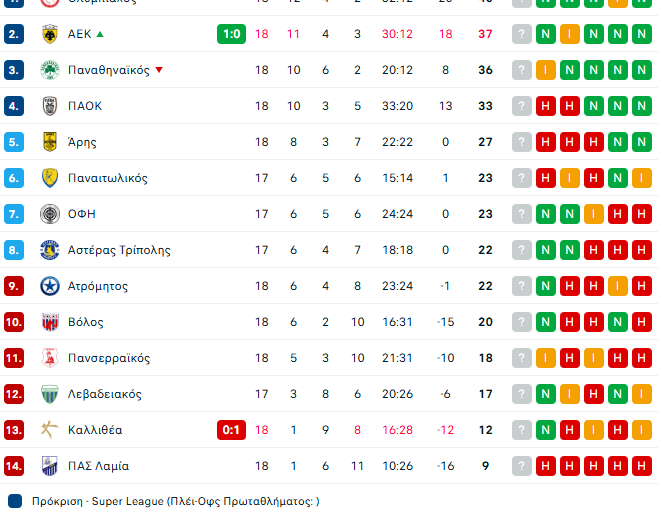
Task: Click the ΠΑΟΚ team crest
Action: [x=49, y=106]
